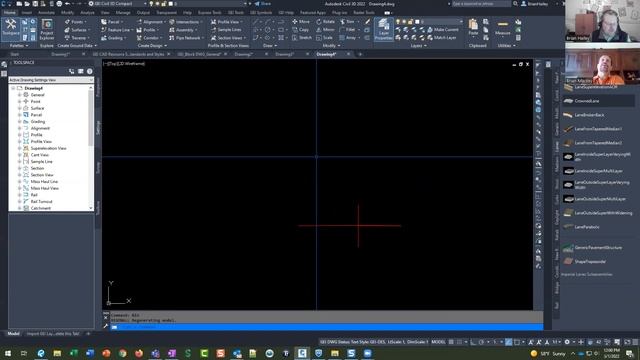Select the layer color swatch in Layers panel
Screen dimensions: 640x360
tap(417, 22)
